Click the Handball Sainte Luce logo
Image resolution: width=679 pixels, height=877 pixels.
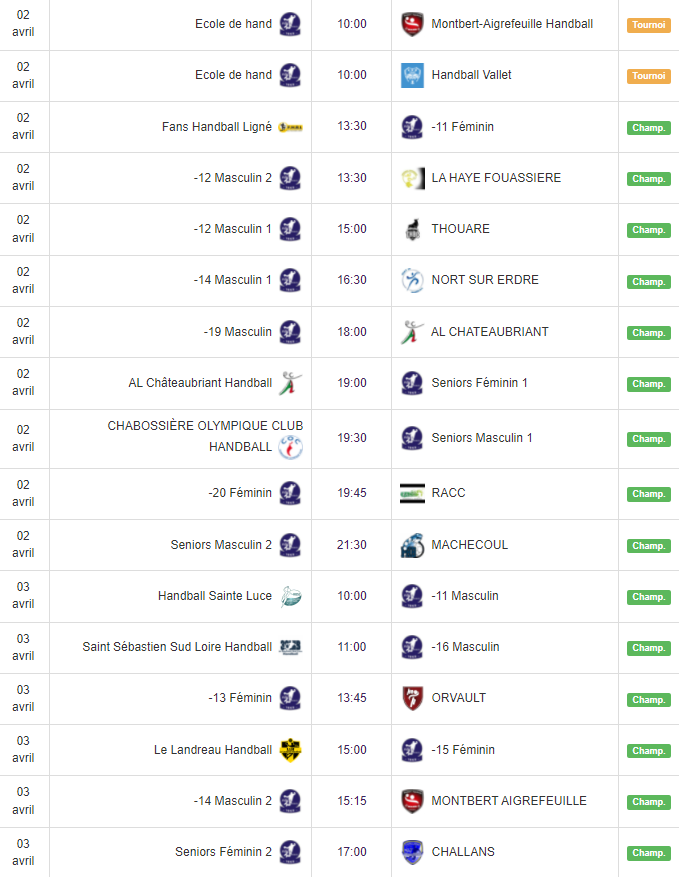pyautogui.click(x=290, y=596)
